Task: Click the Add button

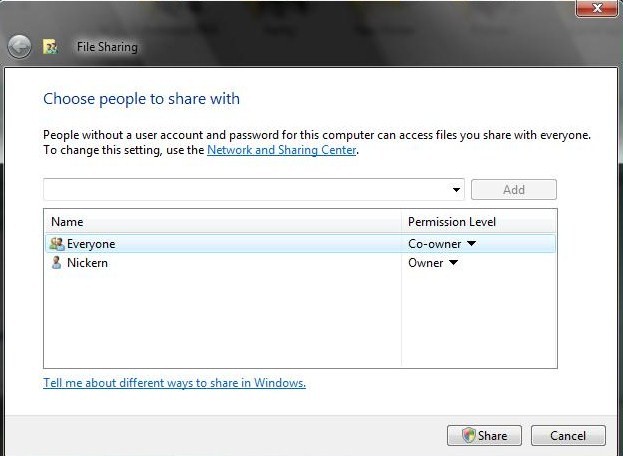Action: tap(514, 189)
